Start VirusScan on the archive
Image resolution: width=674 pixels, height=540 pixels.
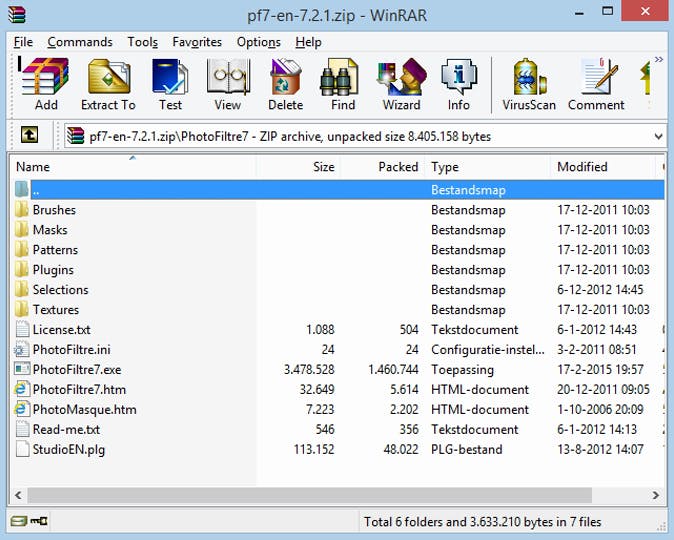coord(529,84)
